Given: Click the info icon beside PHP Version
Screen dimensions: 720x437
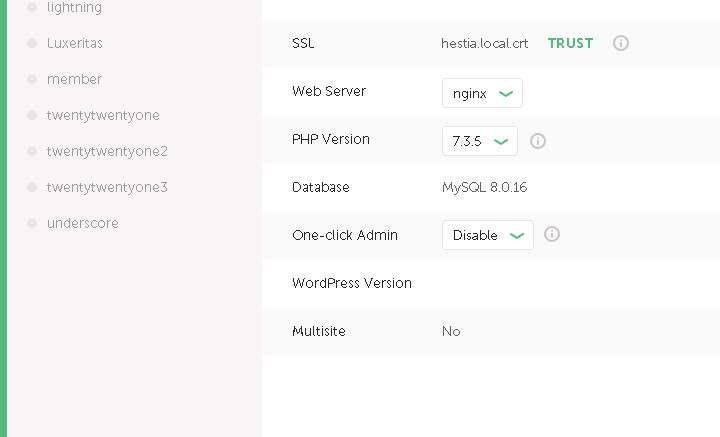Looking at the screenshot, I should 538,141.
